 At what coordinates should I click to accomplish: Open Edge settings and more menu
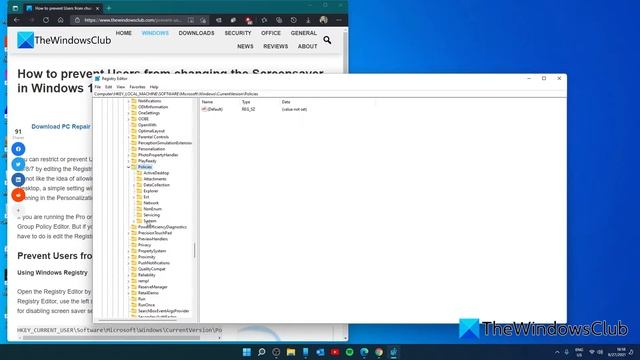pyautogui.click(x=339, y=20)
